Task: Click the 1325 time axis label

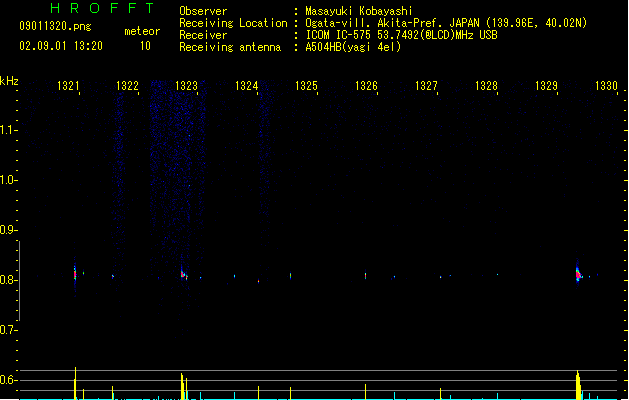Action: [x=306, y=86]
